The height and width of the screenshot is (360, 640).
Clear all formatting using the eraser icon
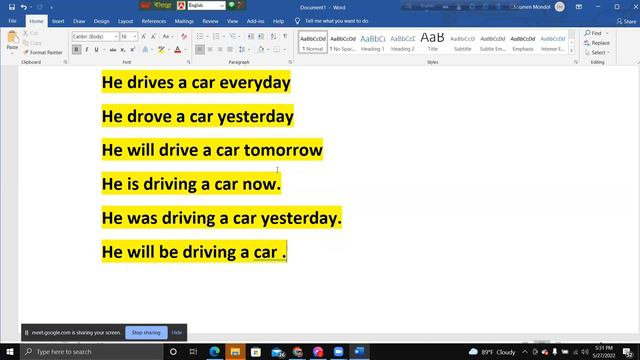184,37
